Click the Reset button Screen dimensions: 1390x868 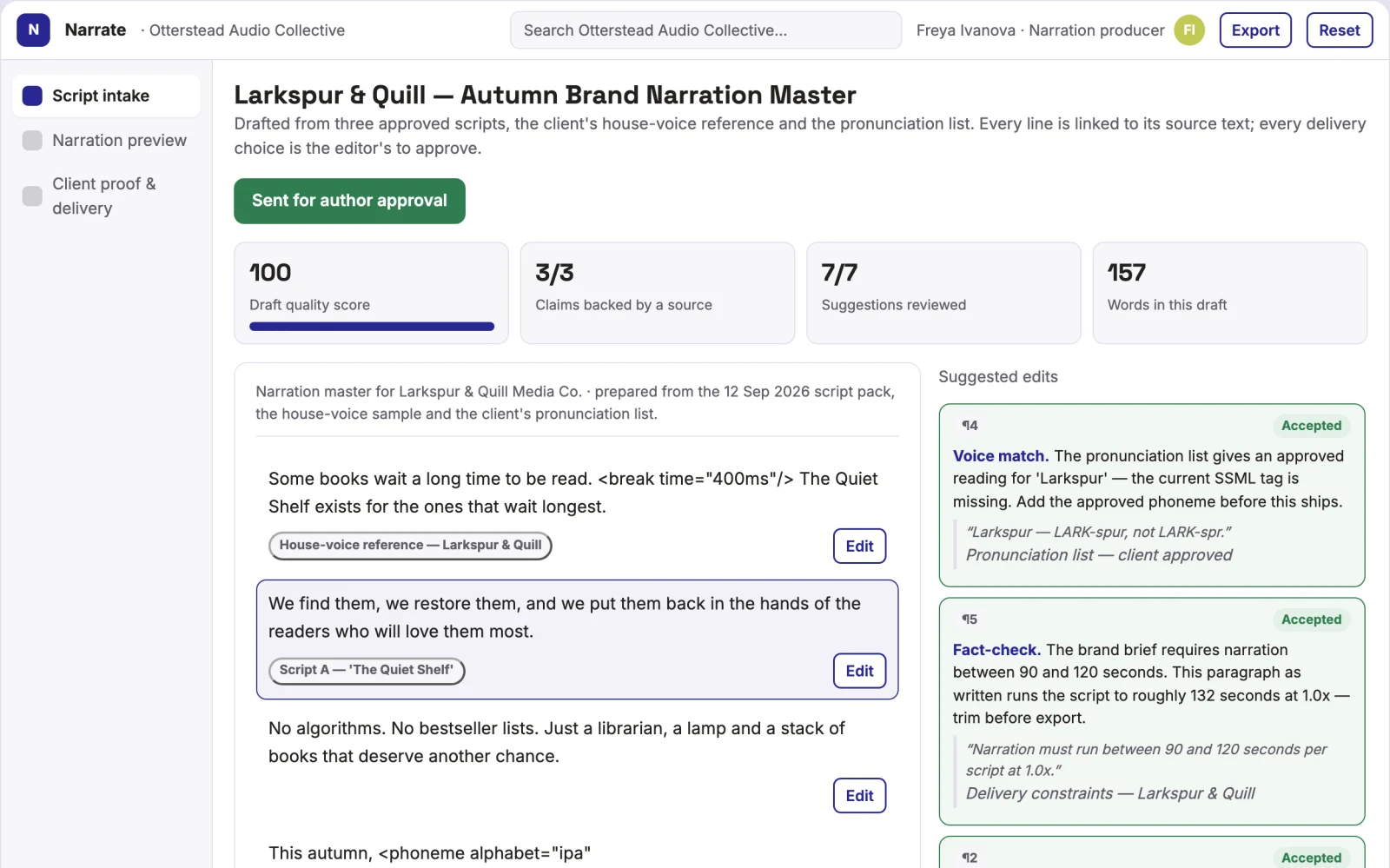(x=1339, y=30)
